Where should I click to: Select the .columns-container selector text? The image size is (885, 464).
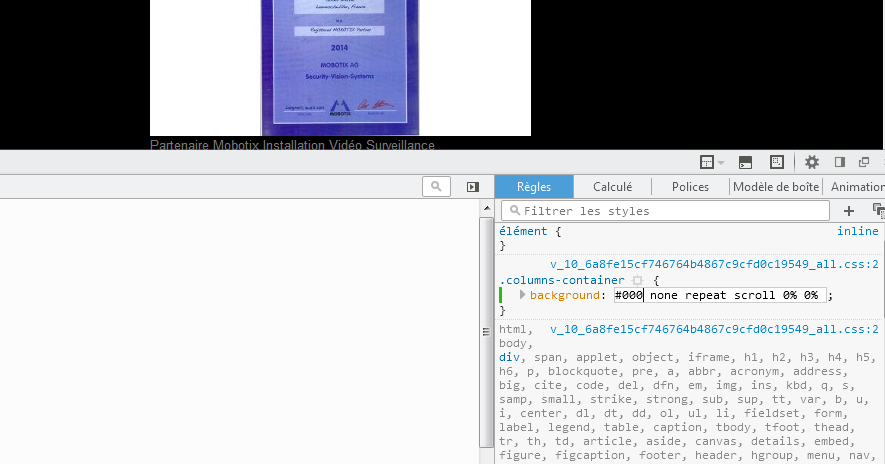(562, 280)
